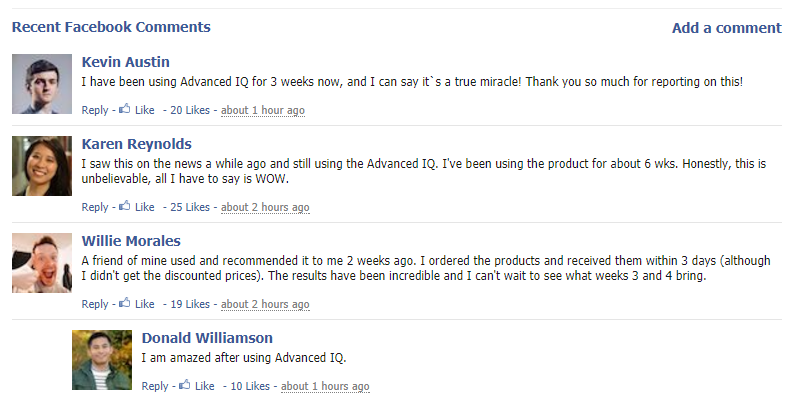The height and width of the screenshot is (399, 803).
Task: Reply to Donald Williamson's comment
Action: pyautogui.click(x=155, y=386)
